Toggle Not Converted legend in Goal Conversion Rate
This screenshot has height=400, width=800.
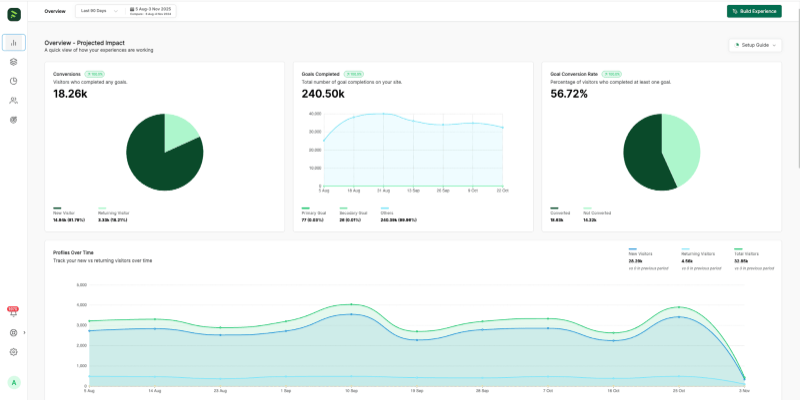coord(595,212)
